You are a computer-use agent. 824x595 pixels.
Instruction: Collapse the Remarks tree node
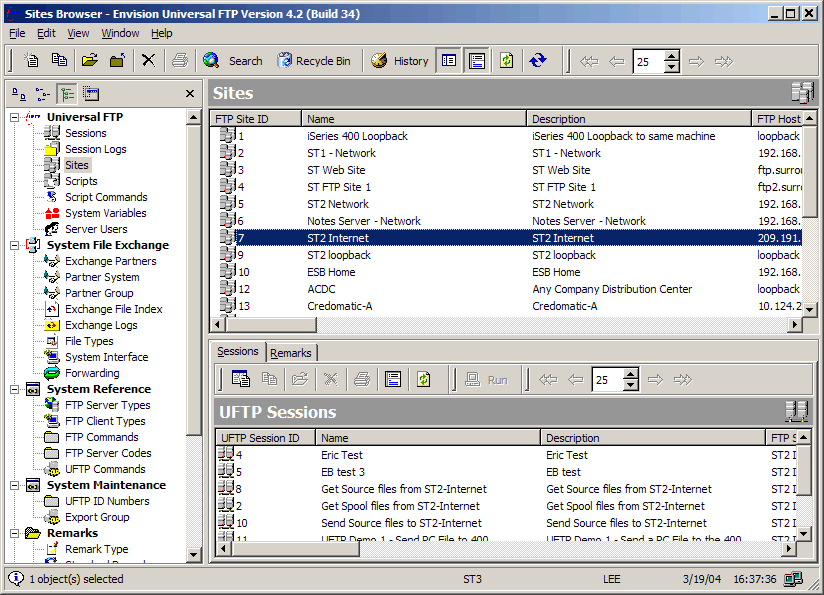point(15,534)
